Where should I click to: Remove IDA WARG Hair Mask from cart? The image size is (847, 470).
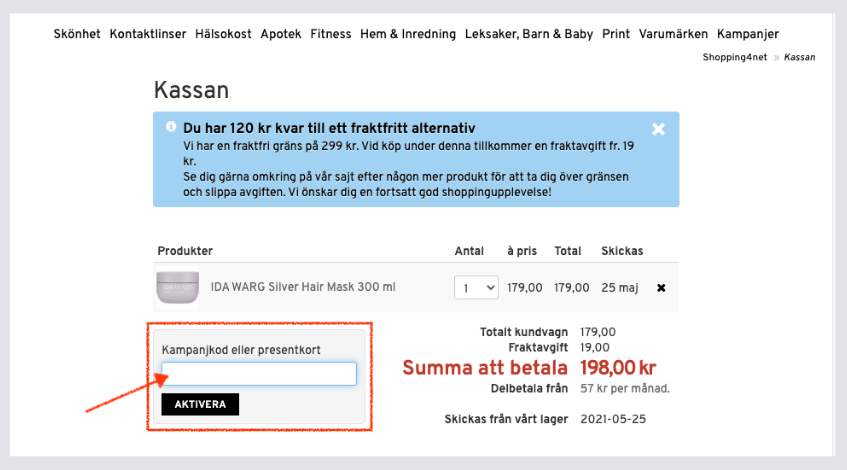[660, 288]
